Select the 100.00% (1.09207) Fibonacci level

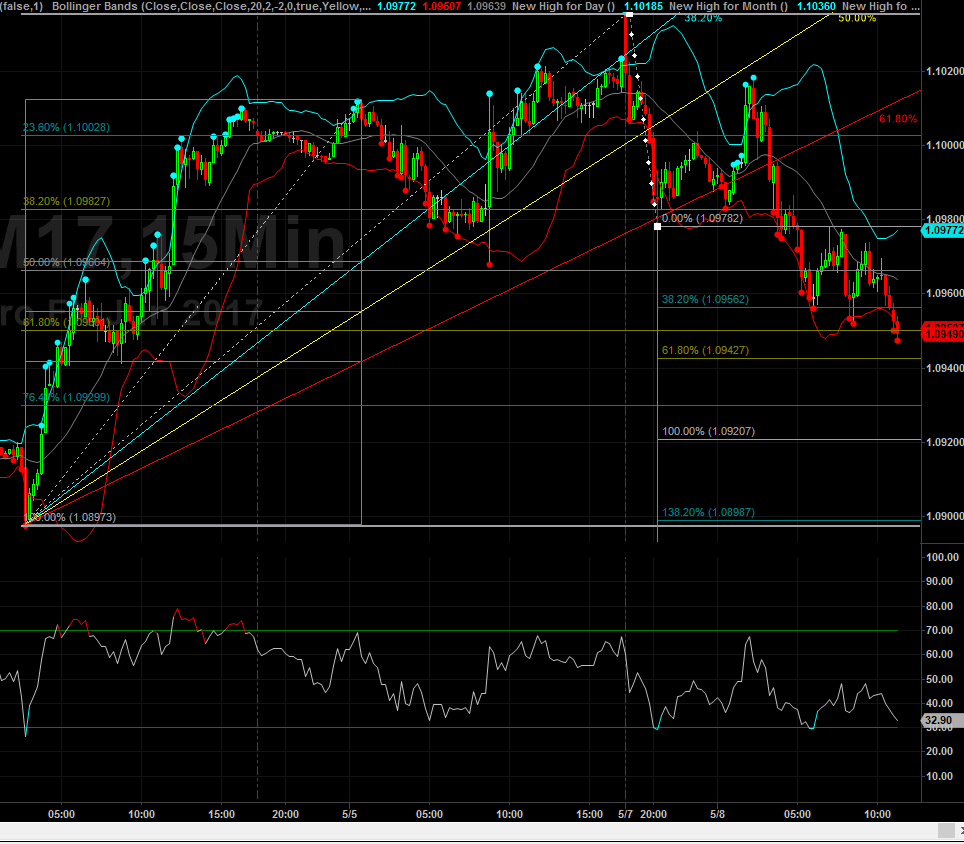coord(707,431)
